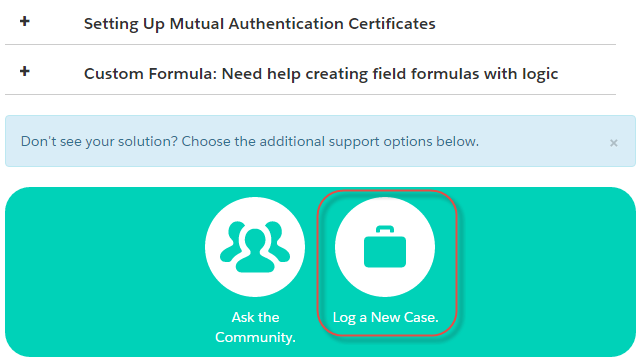Viewport: 640px width, 362px height.
Task: Dismiss the "Don't see your solution?" banner
Action: pyautogui.click(x=613, y=143)
